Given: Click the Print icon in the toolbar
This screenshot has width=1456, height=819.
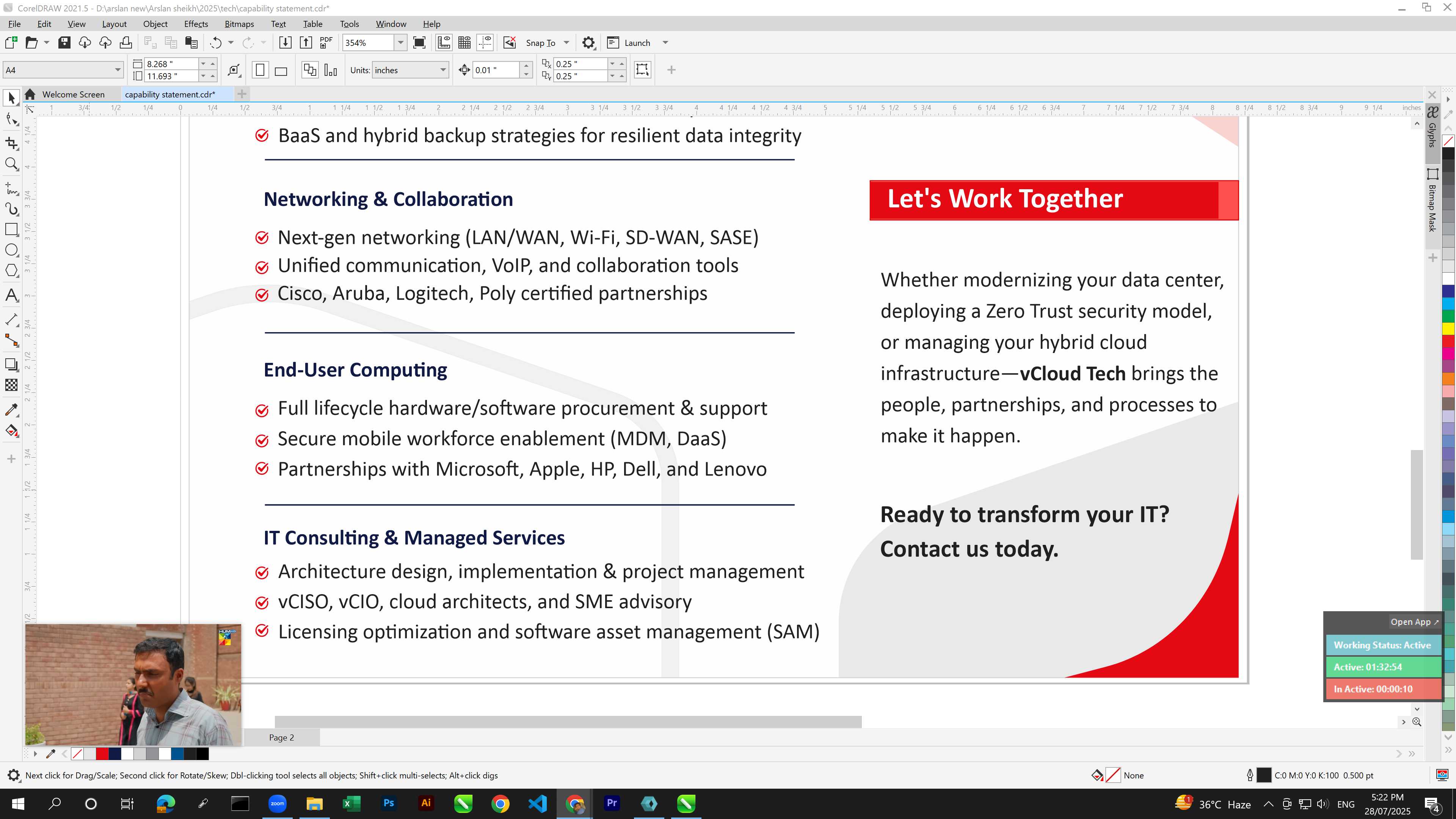Looking at the screenshot, I should click(126, 42).
